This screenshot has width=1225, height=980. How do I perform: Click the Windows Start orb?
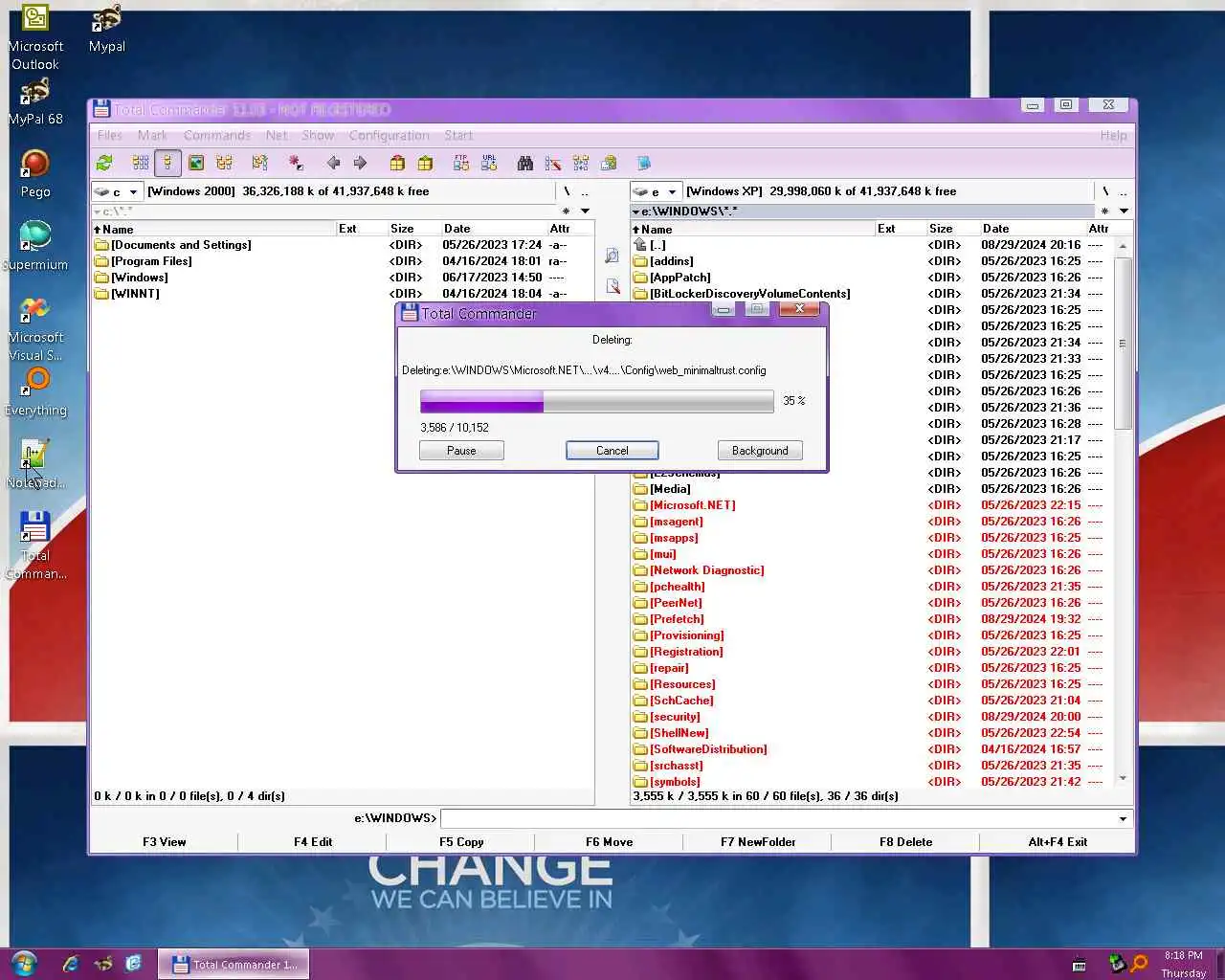point(24,963)
